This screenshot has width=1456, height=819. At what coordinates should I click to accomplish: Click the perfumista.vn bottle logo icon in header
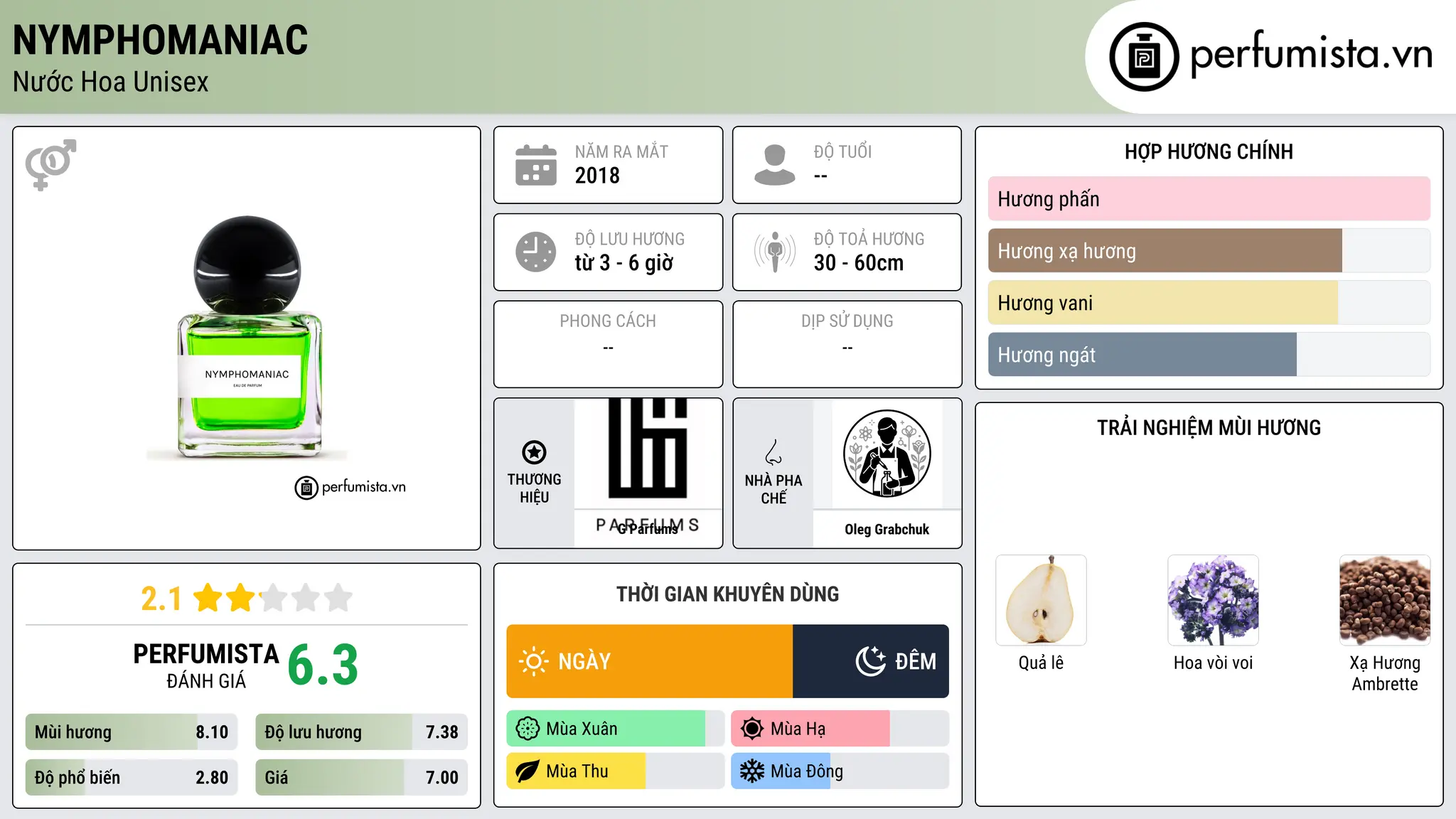click(x=1144, y=57)
